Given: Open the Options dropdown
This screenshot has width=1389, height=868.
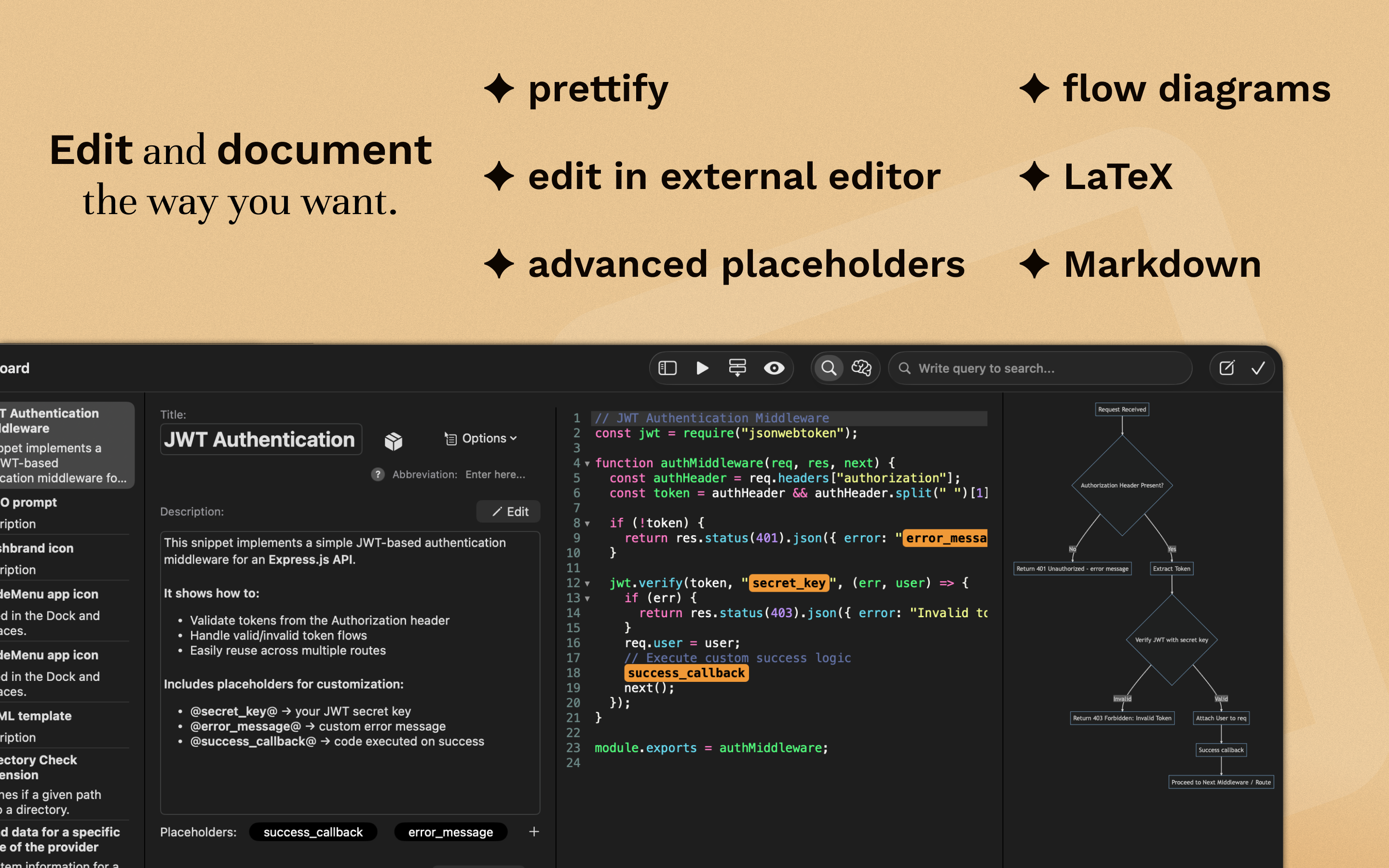Looking at the screenshot, I should [481, 438].
